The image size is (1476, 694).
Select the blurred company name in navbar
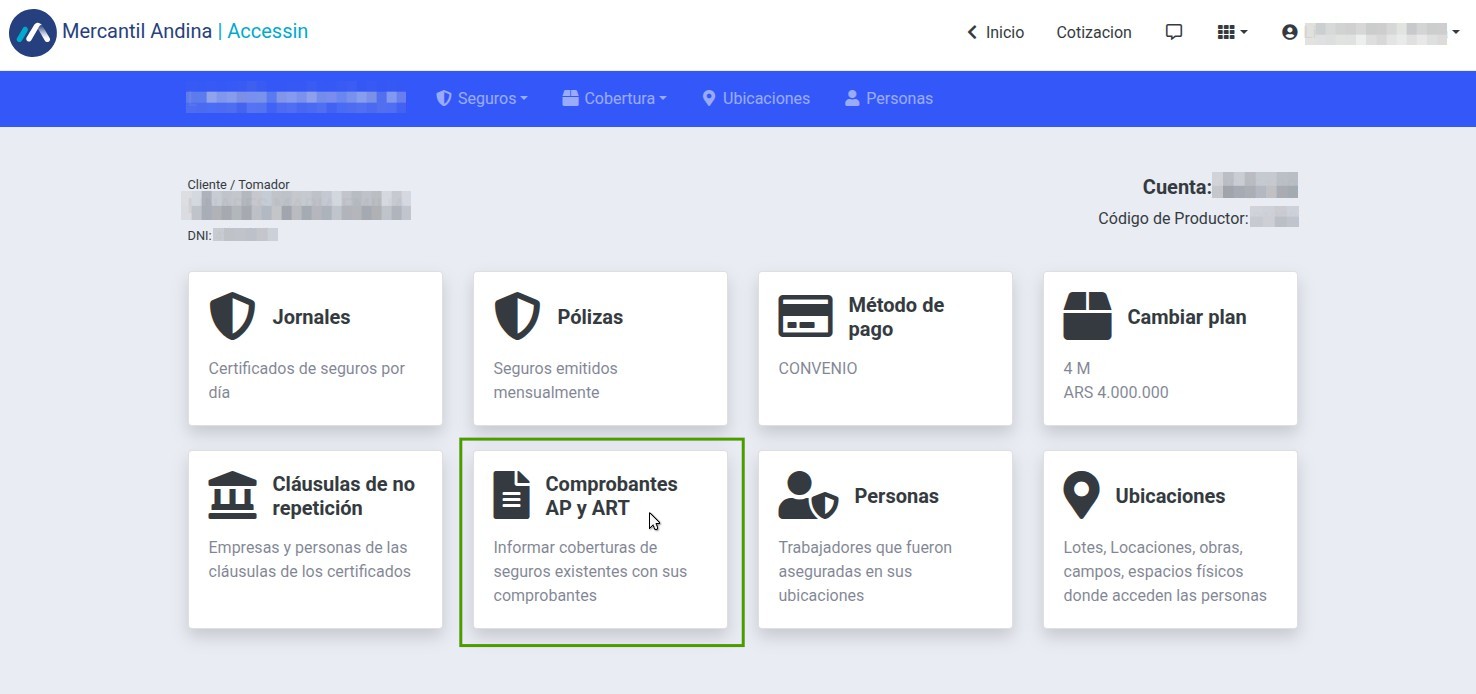pyautogui.click(x=296, y=98)
